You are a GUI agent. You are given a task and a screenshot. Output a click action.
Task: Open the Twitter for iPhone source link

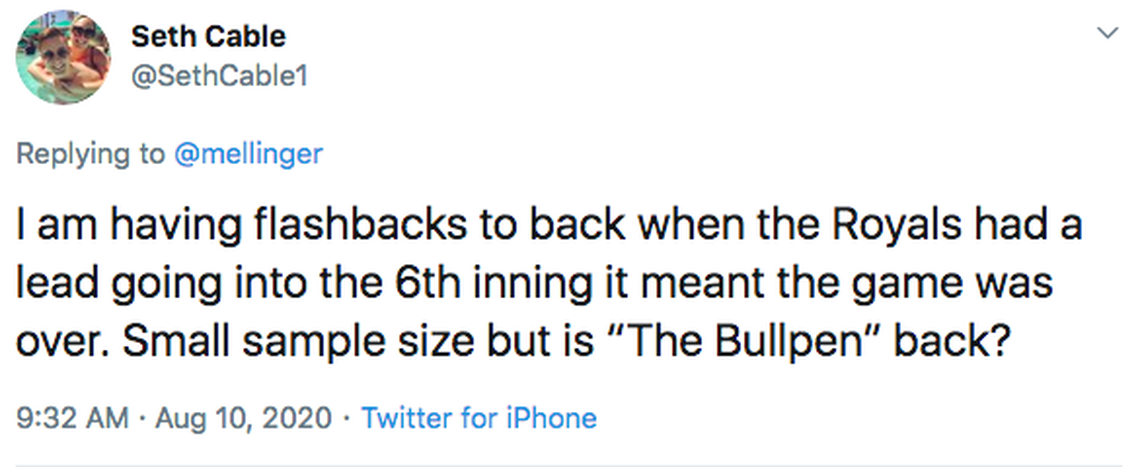478,417
